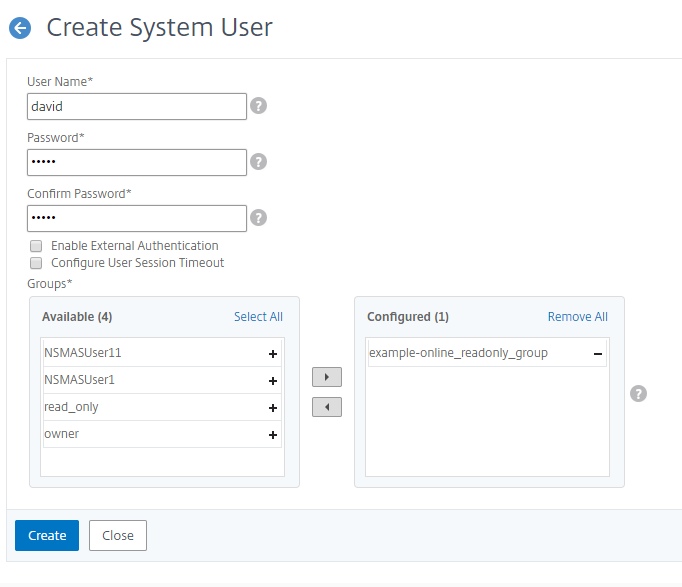Open help icon next to Password field
Screen dimensions: 682x587
tap(258, 162)
